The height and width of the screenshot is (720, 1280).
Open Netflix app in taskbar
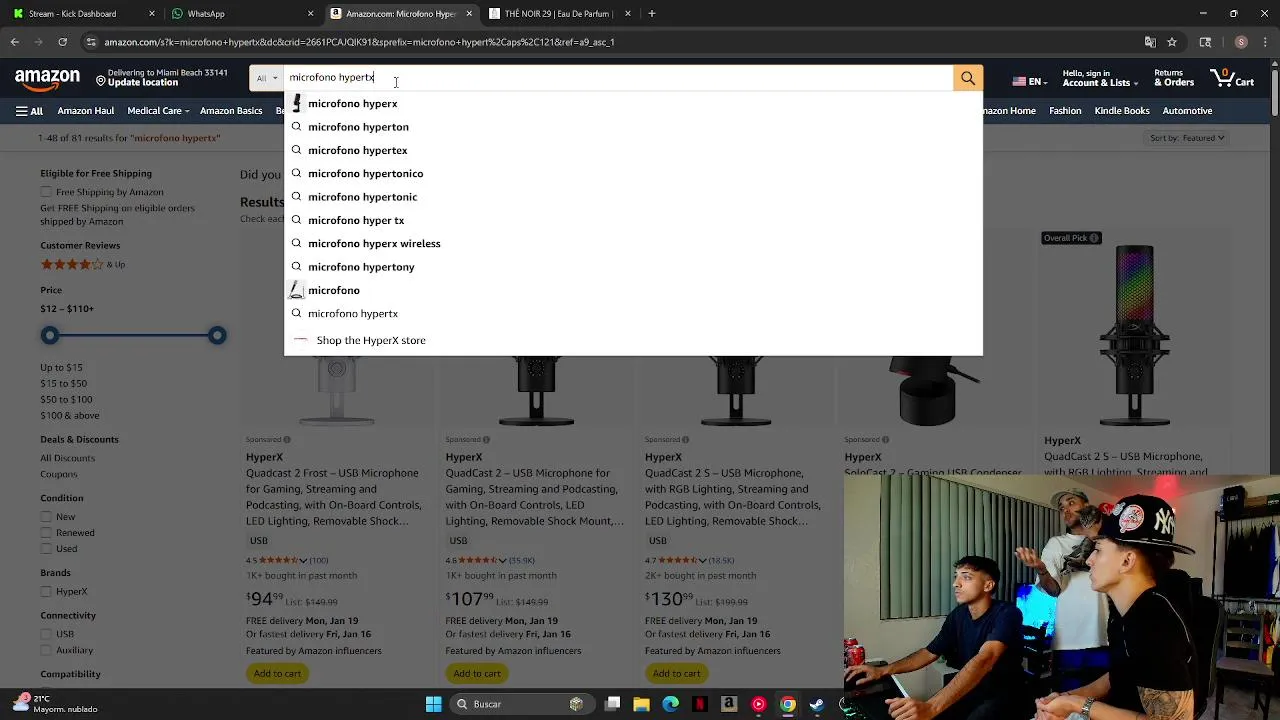tap(700, 704)
